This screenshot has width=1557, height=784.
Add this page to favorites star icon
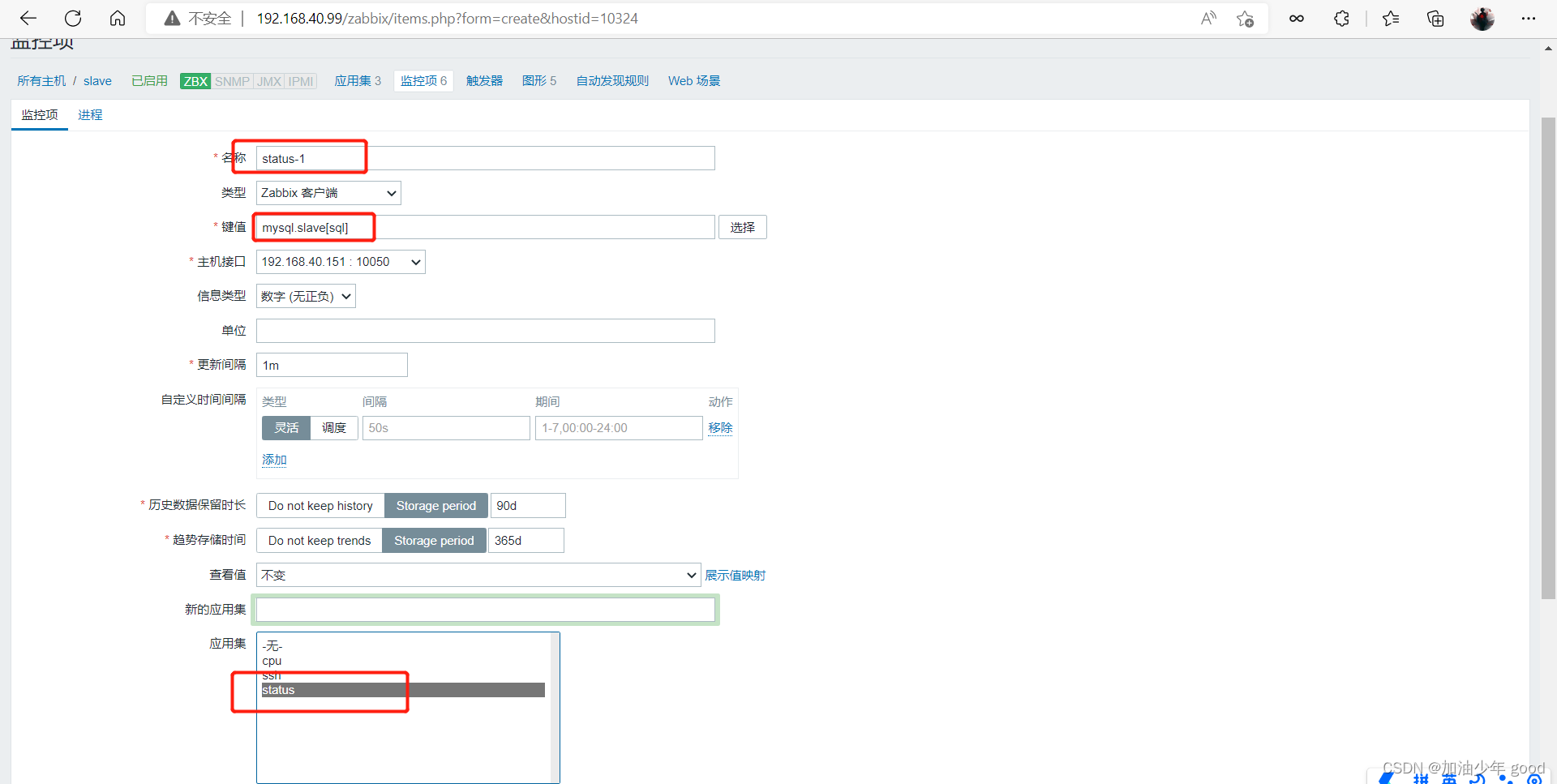click(x=1246, y=18)
